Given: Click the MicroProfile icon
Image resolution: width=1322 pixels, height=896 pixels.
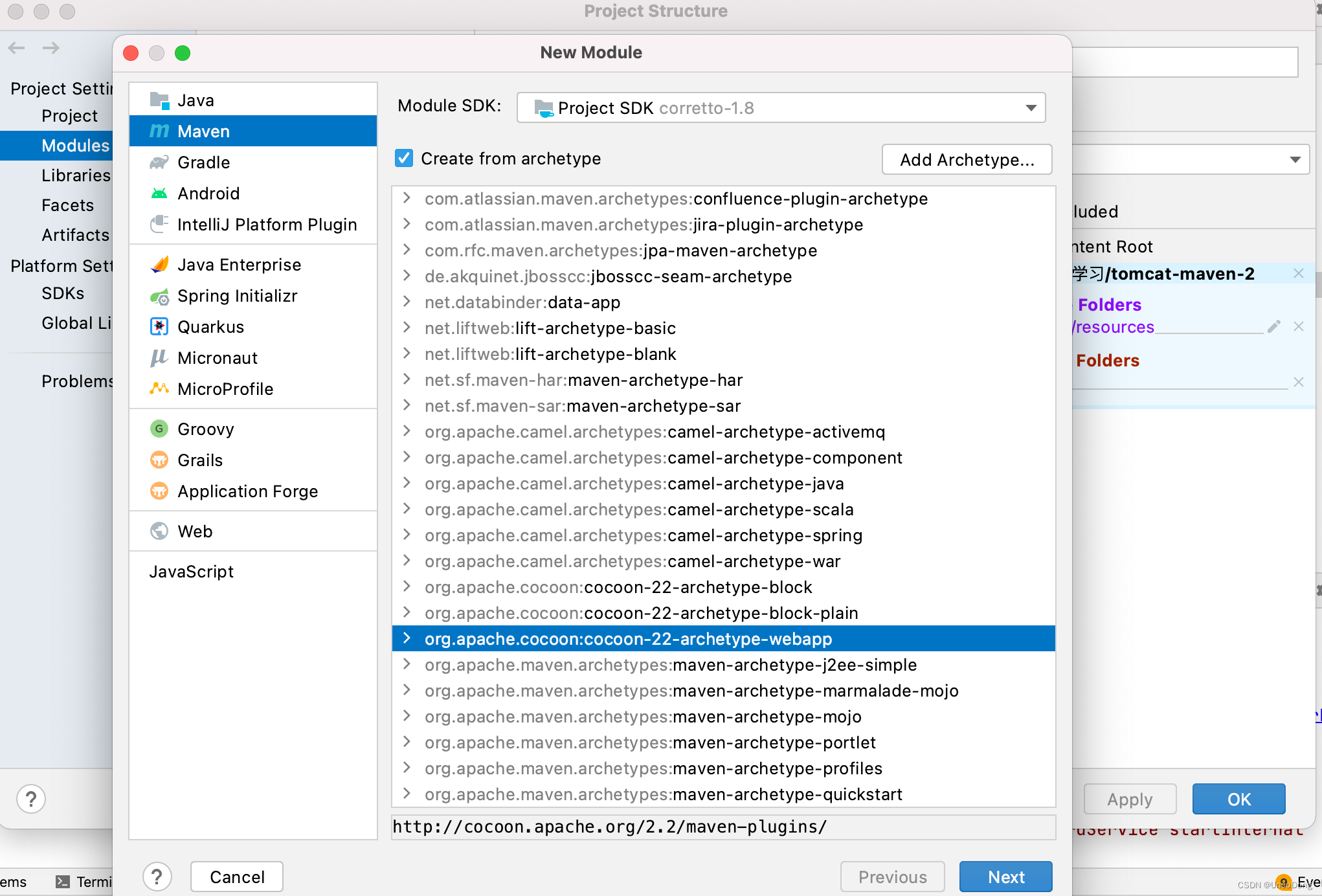Looking at the screenshot, I should click(x=159, y=389).
